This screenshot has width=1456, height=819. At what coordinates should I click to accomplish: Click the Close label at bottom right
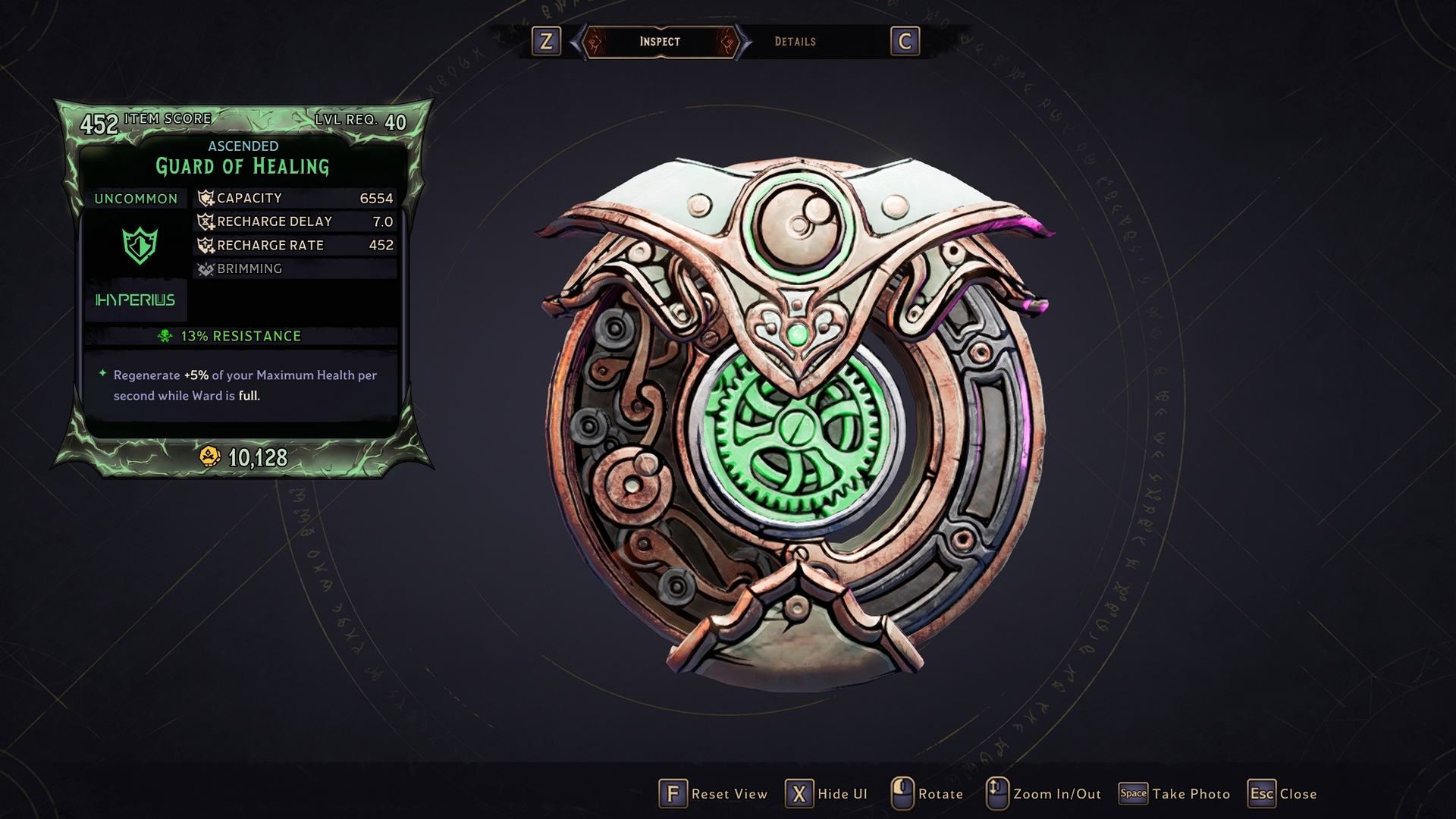pyautogui.click(x=1298, y=794)
